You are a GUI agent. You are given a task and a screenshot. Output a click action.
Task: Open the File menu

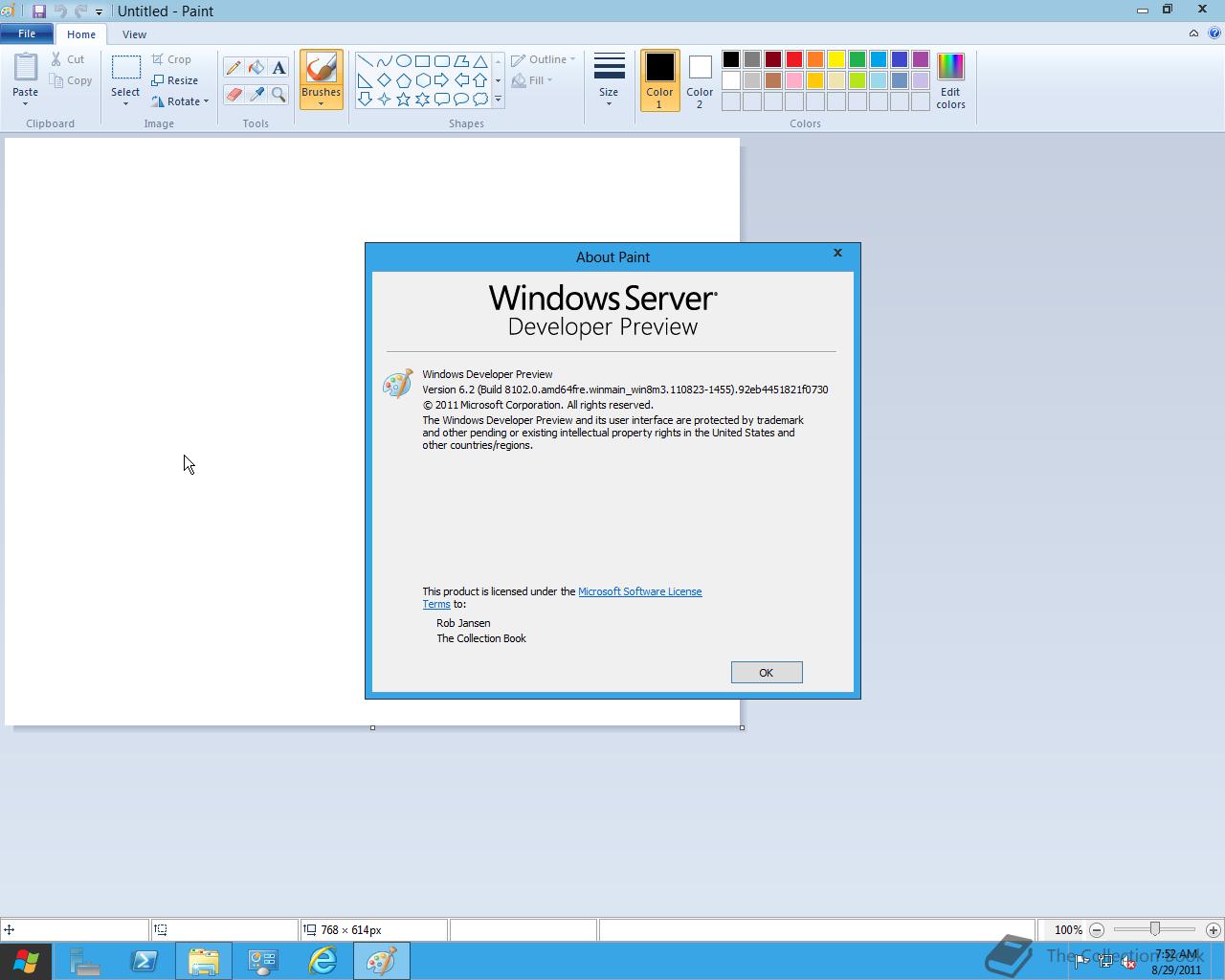[27, 33]
